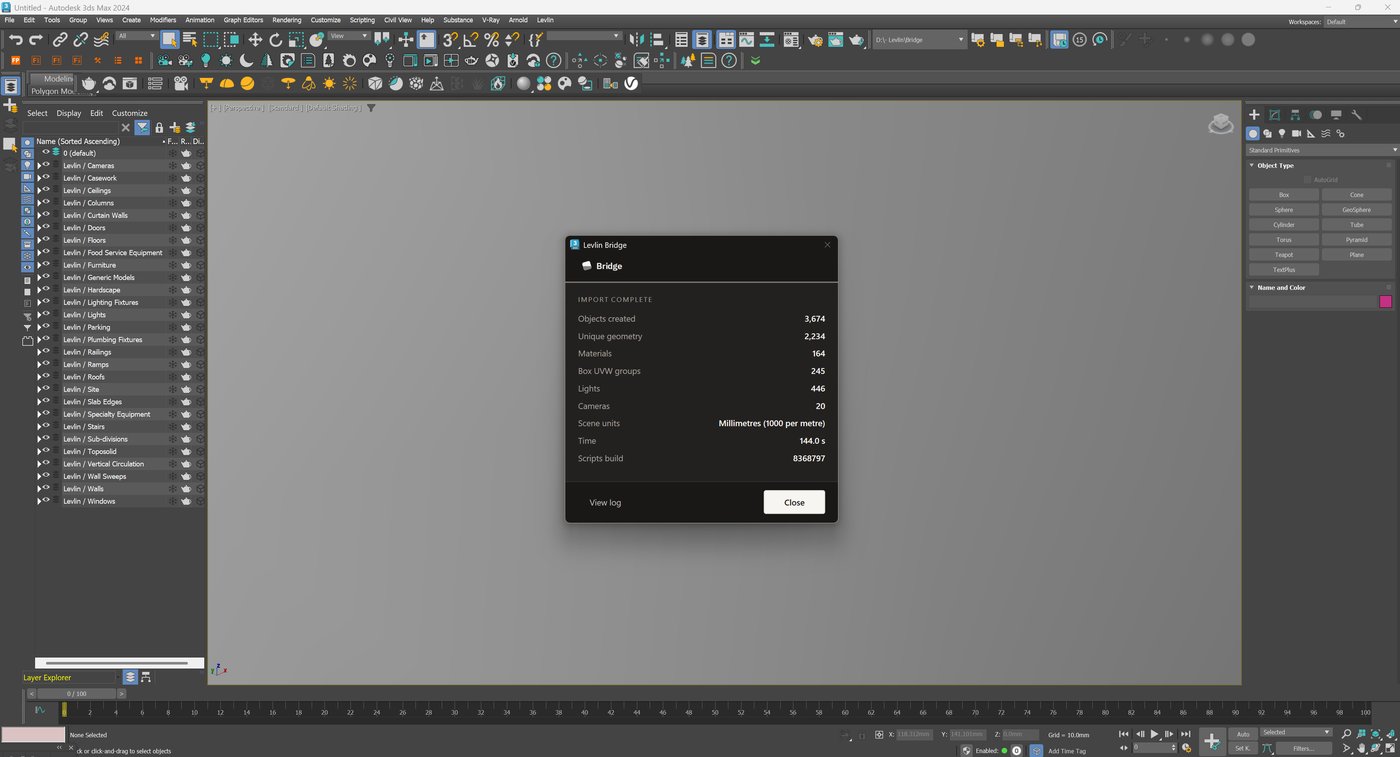Activate the Select and Rotate tool
This screenshot has height=757, width=1400.
pyautogui.click(x=275, y=40)
